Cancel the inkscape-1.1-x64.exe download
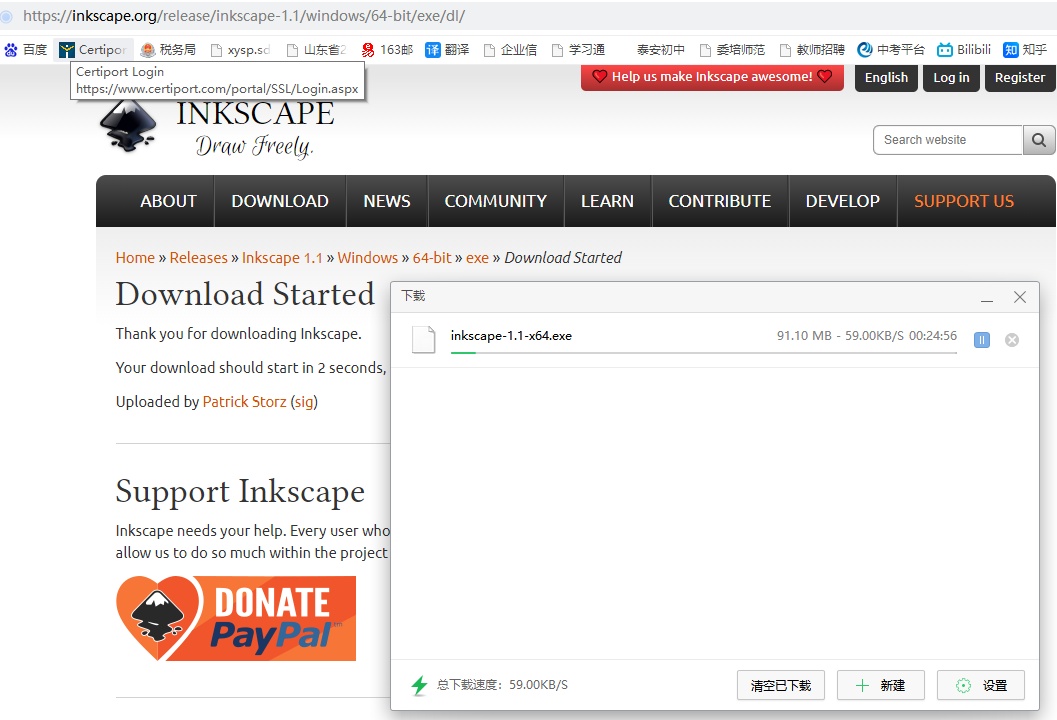Image resolution: width=1057 pixels, height=720 pixels. (x=1012, y=340)
